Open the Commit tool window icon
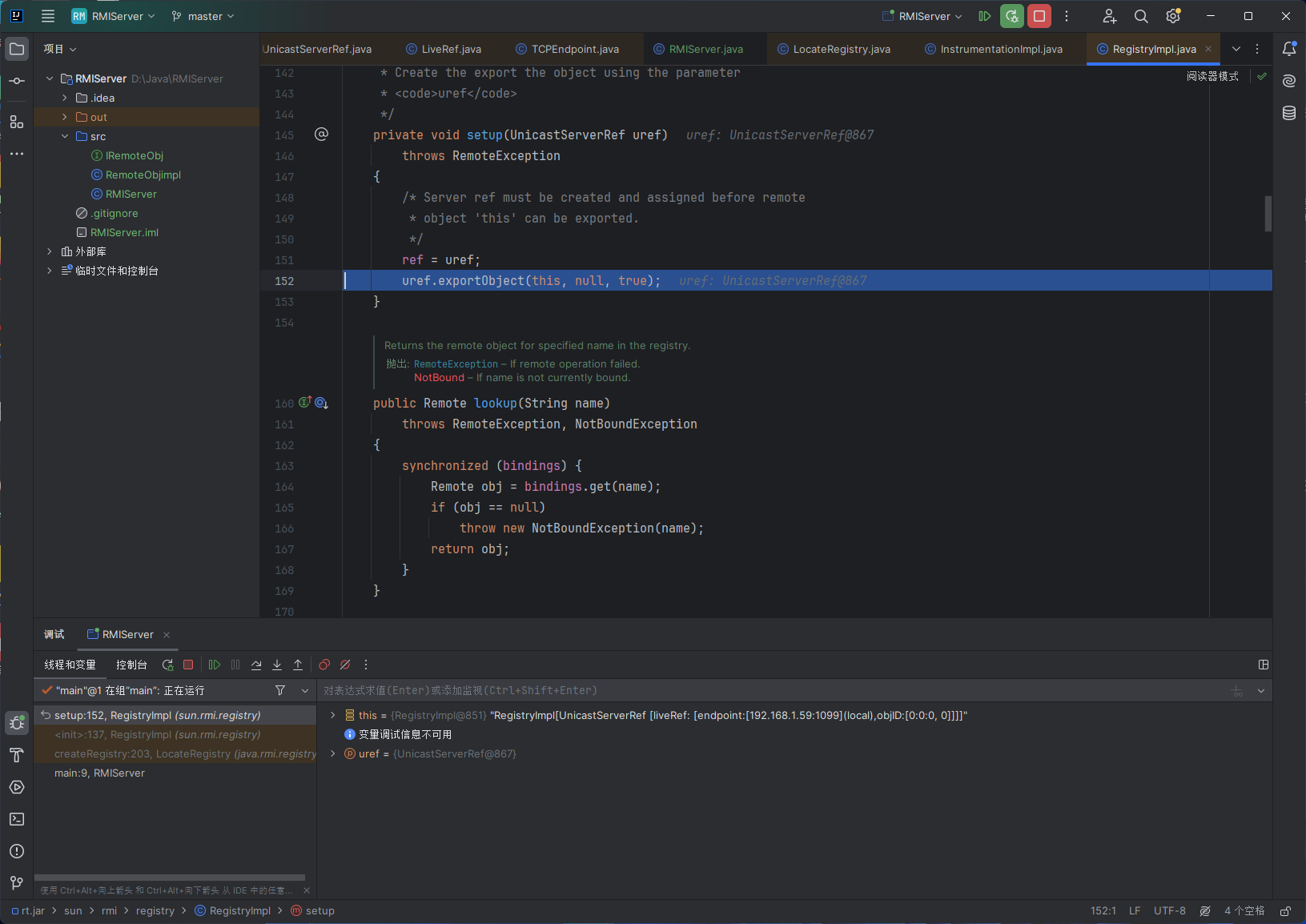This screenshot has height=924, width=1306. pos(17,81)
